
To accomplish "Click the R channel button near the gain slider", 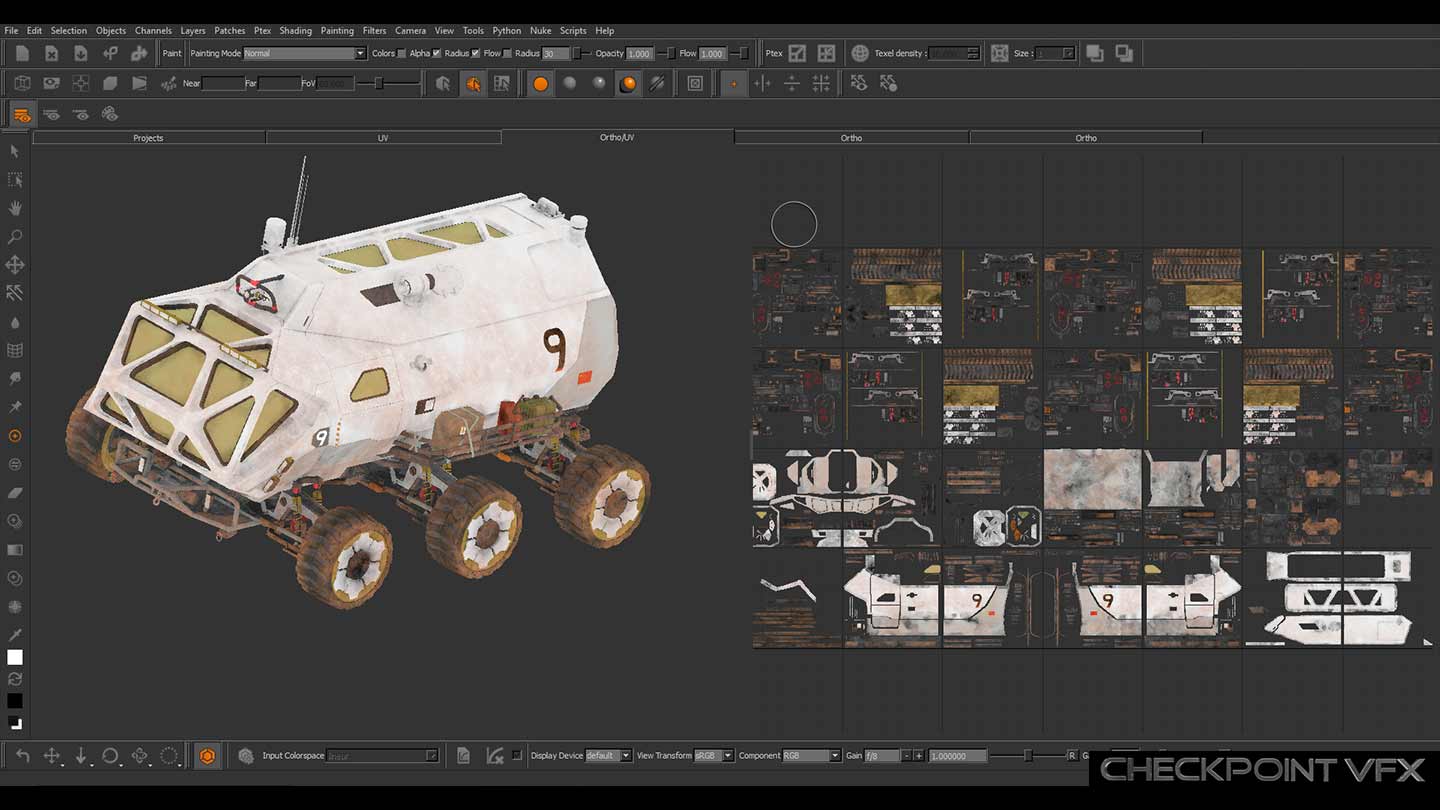I will pos(1072,756).
